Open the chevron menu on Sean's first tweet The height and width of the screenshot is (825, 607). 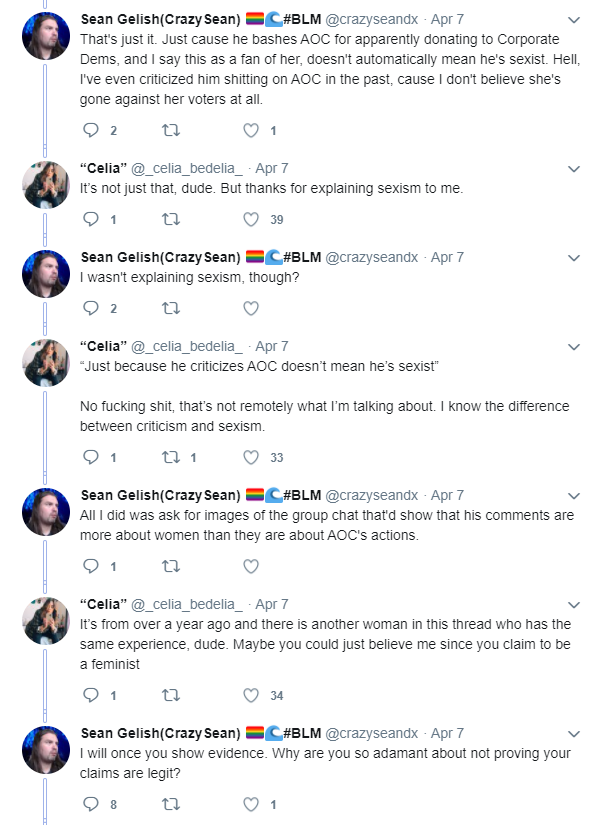click(x=574, y=20)
